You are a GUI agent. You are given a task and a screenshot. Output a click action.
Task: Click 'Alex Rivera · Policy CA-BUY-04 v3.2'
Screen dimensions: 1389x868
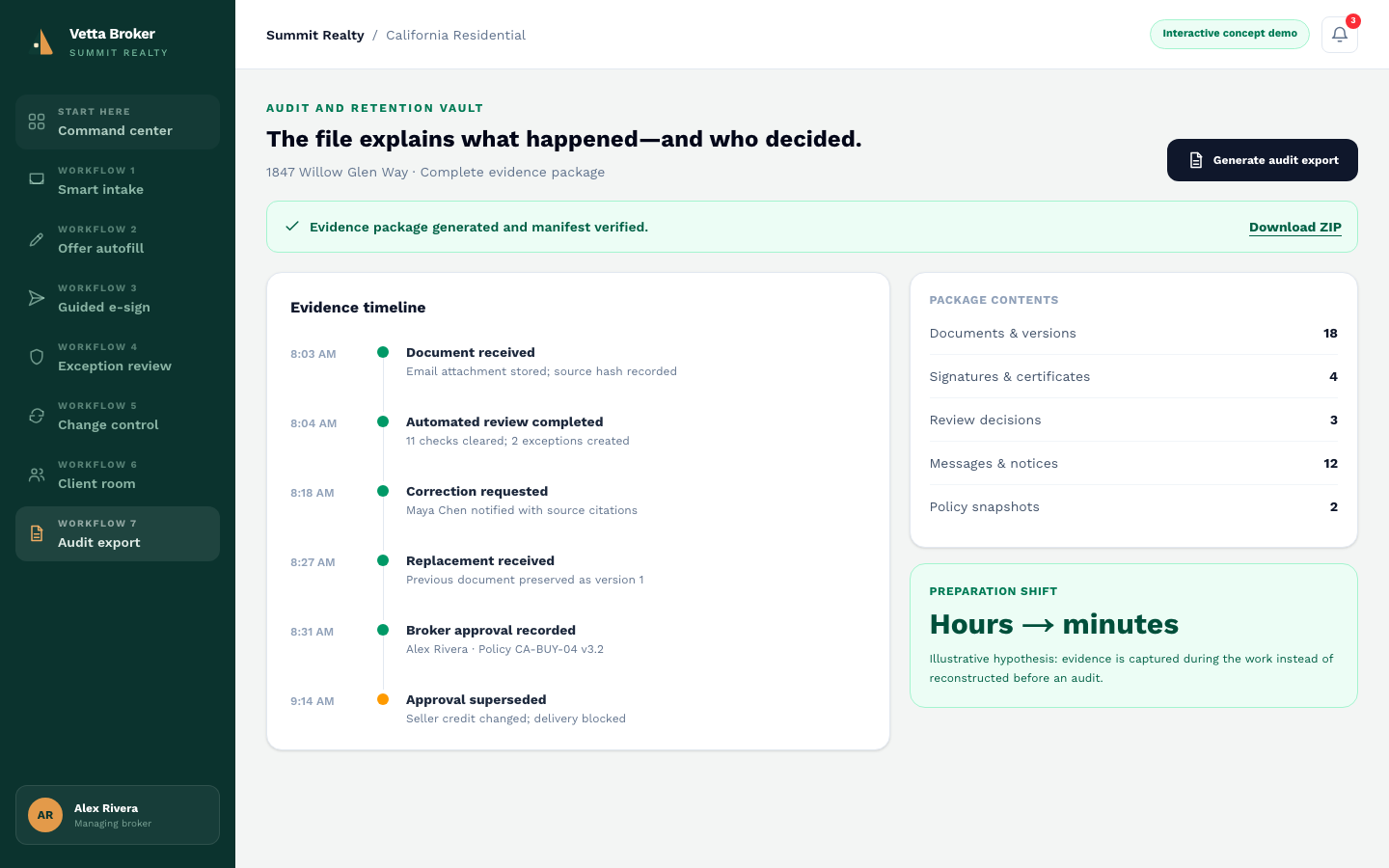tap(504, 649)
